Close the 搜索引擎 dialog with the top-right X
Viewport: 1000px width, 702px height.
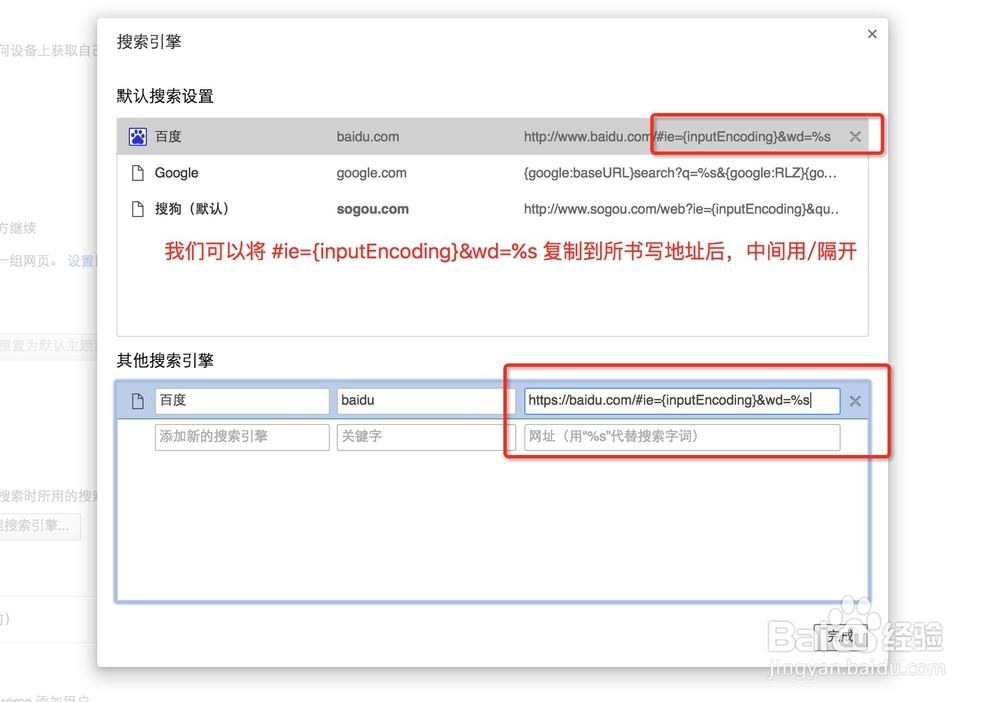pos(872,34)
